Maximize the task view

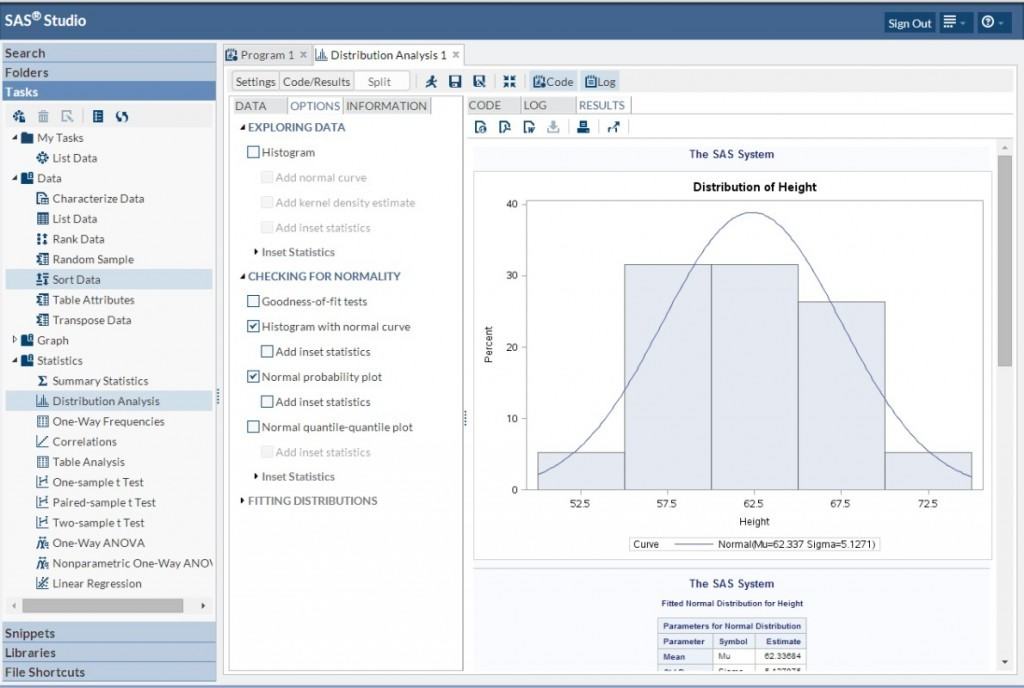pos(508,81)
